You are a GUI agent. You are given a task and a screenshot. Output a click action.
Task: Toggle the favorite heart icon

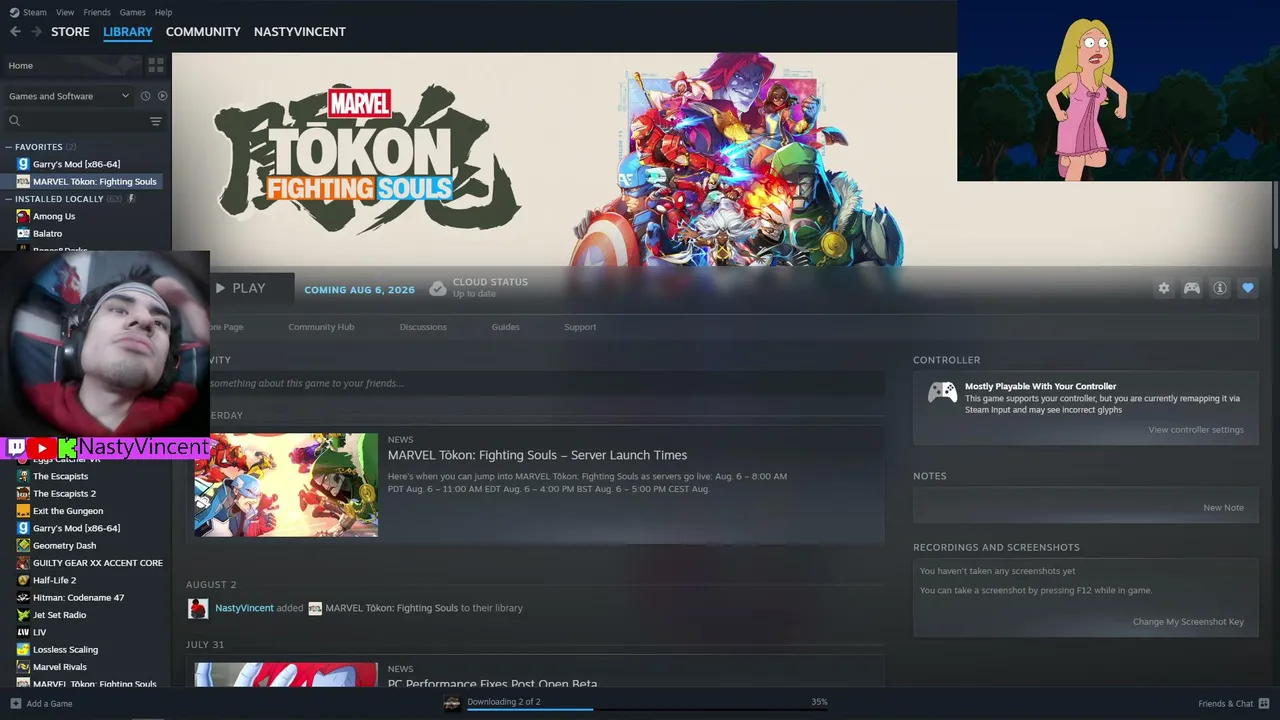(1248, 288)
